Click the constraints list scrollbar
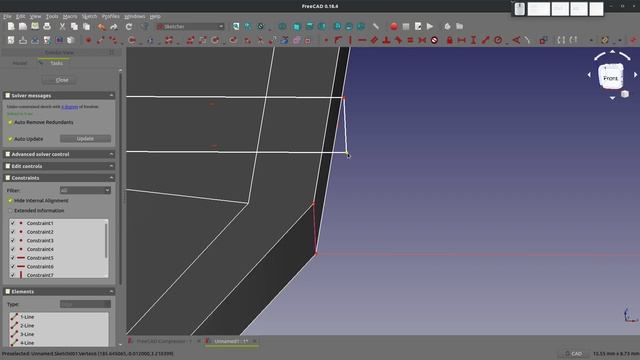 107,241
